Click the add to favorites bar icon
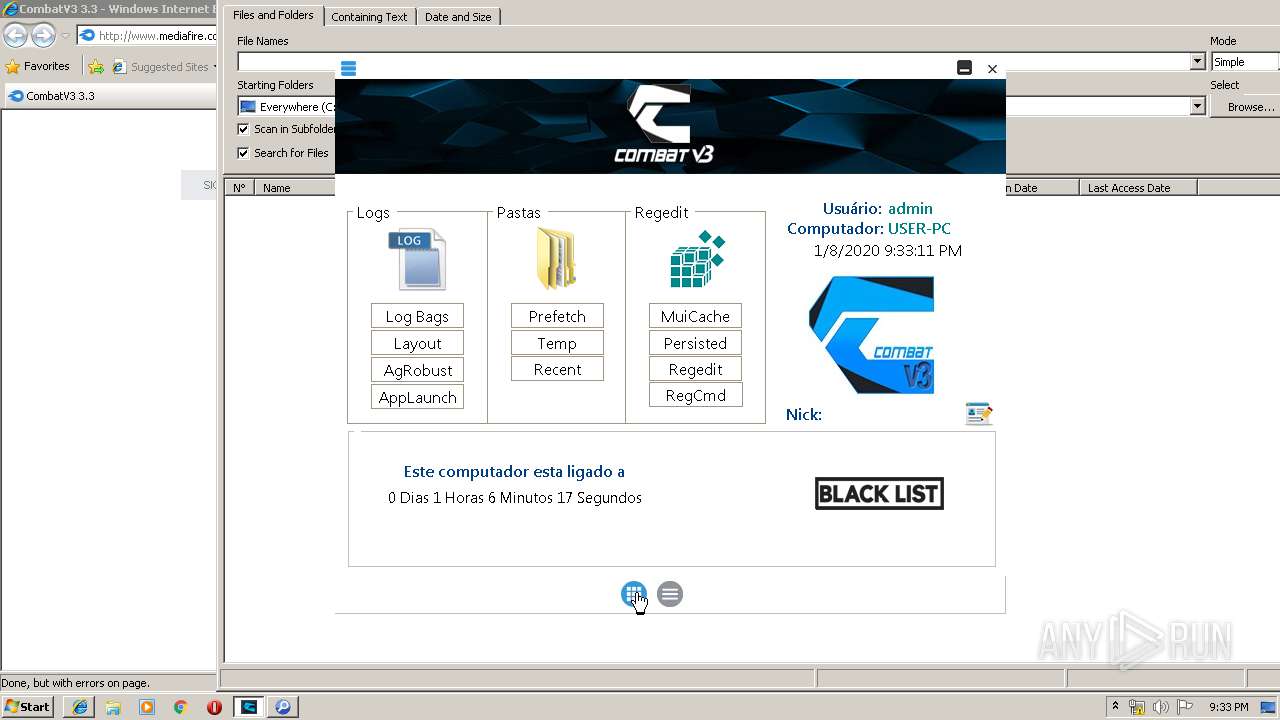Image resolution: width=1280 pixels, height=720 pixels. (x=96, y=67)
